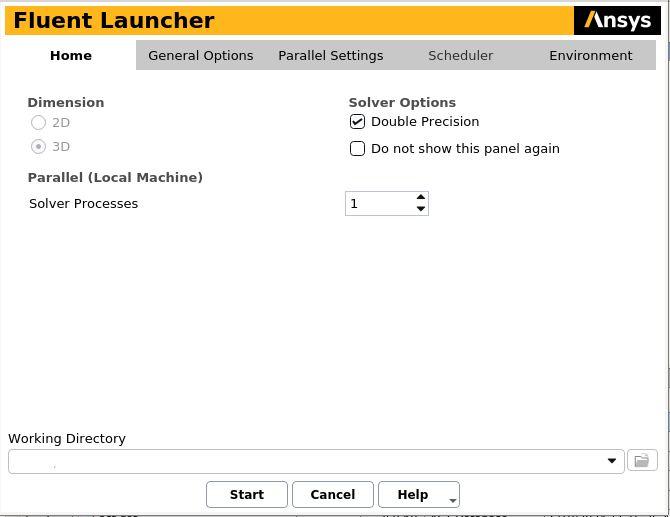
Task: Switch to the Scheduler tab
Action: click(460, 56)
